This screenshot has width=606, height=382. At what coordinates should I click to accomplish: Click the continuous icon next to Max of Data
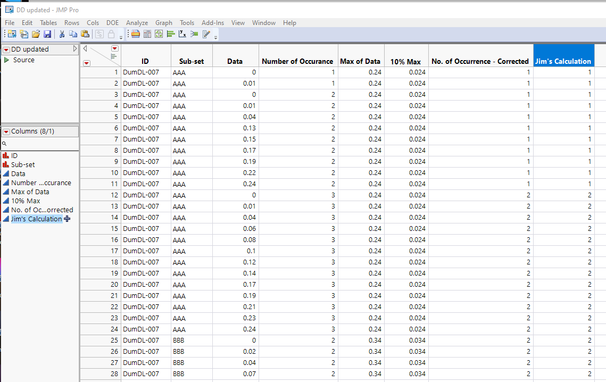(x=6, y=192)
